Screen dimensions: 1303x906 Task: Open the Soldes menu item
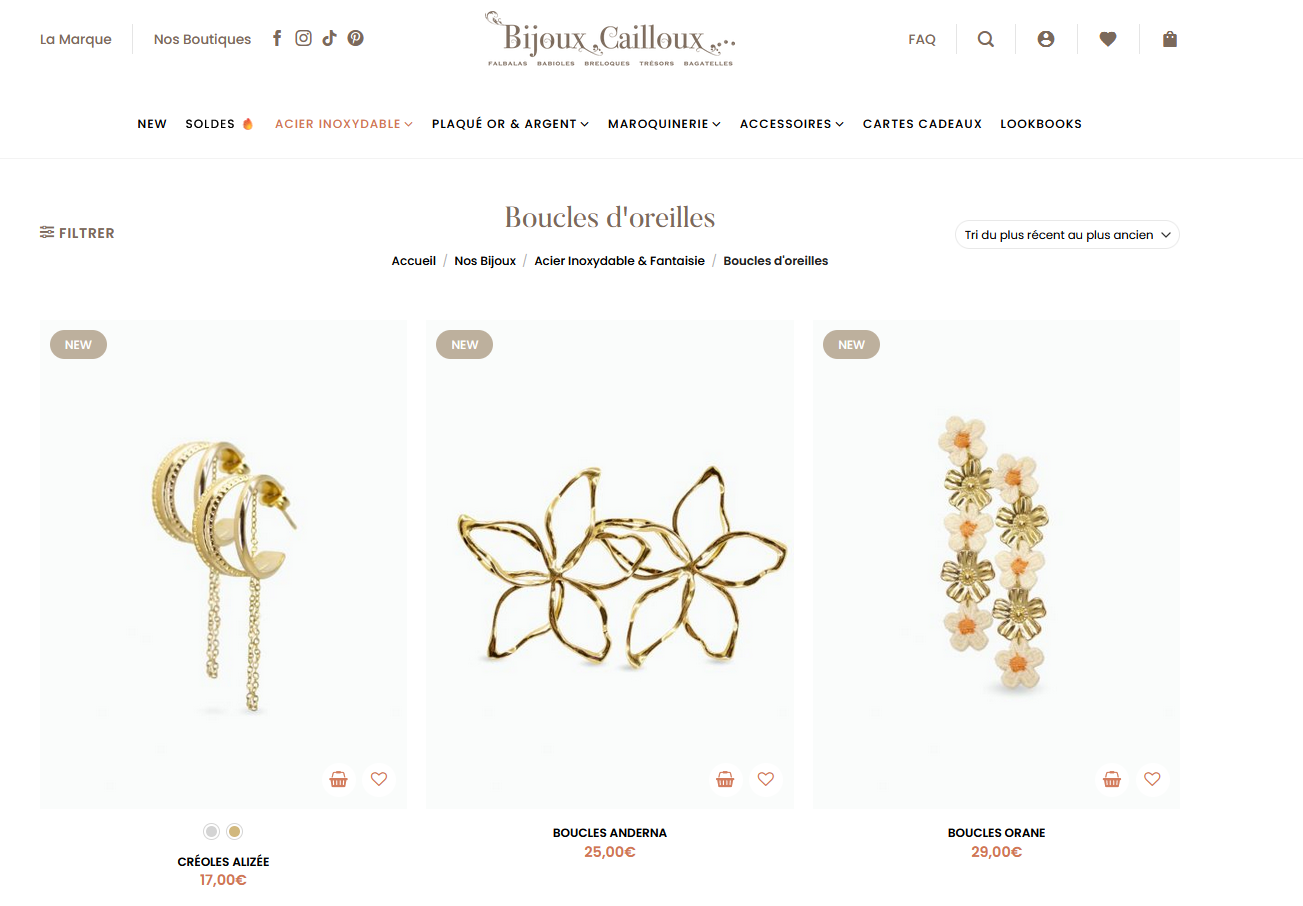[220, 124]
